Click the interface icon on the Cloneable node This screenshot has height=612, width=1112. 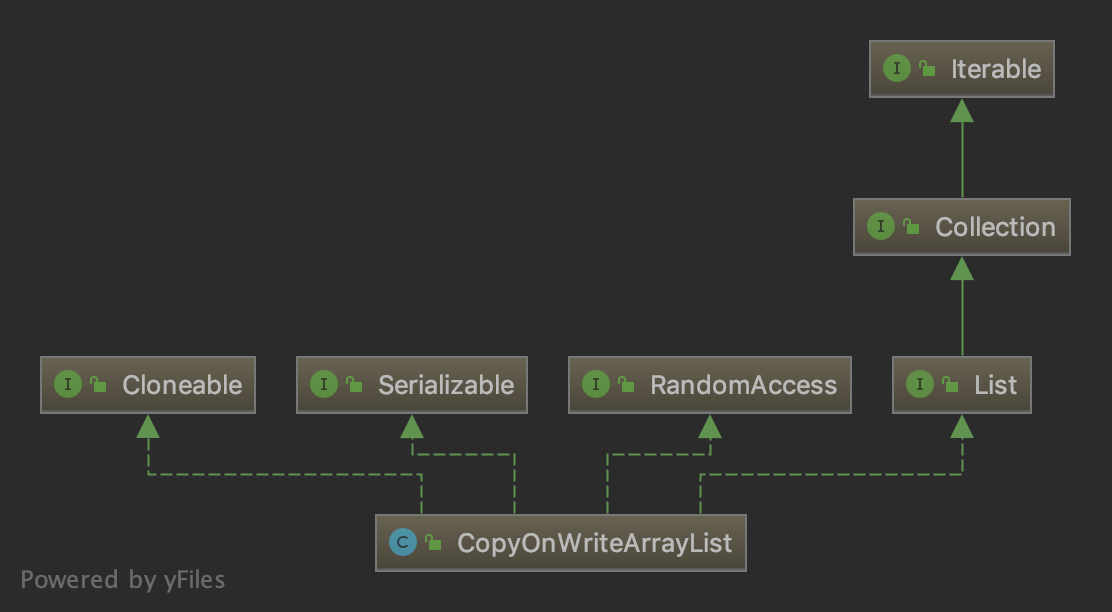tap(68, 385)
